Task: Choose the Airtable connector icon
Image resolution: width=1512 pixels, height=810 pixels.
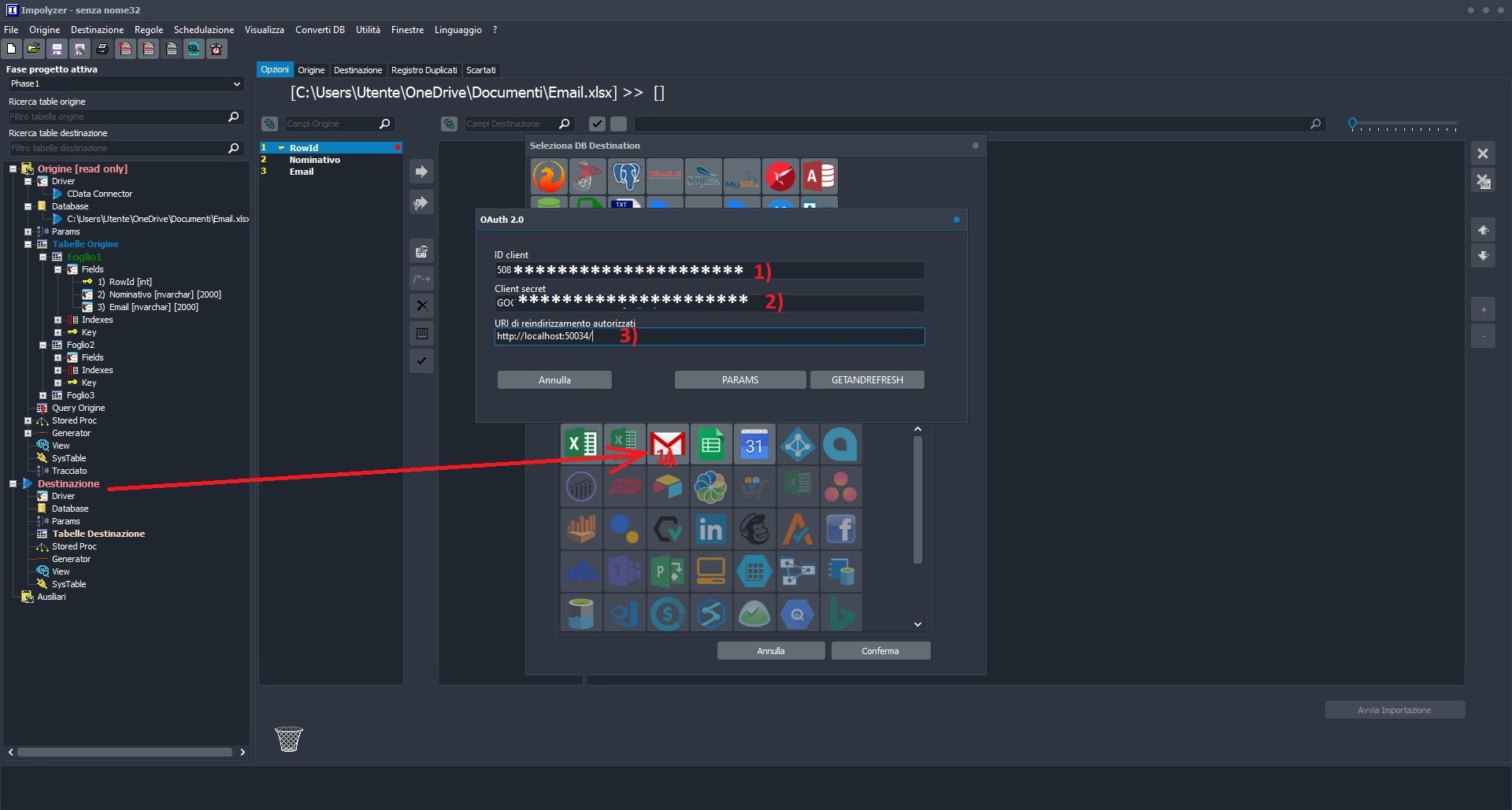Action: pyautogui.click(x=668, y=486)
